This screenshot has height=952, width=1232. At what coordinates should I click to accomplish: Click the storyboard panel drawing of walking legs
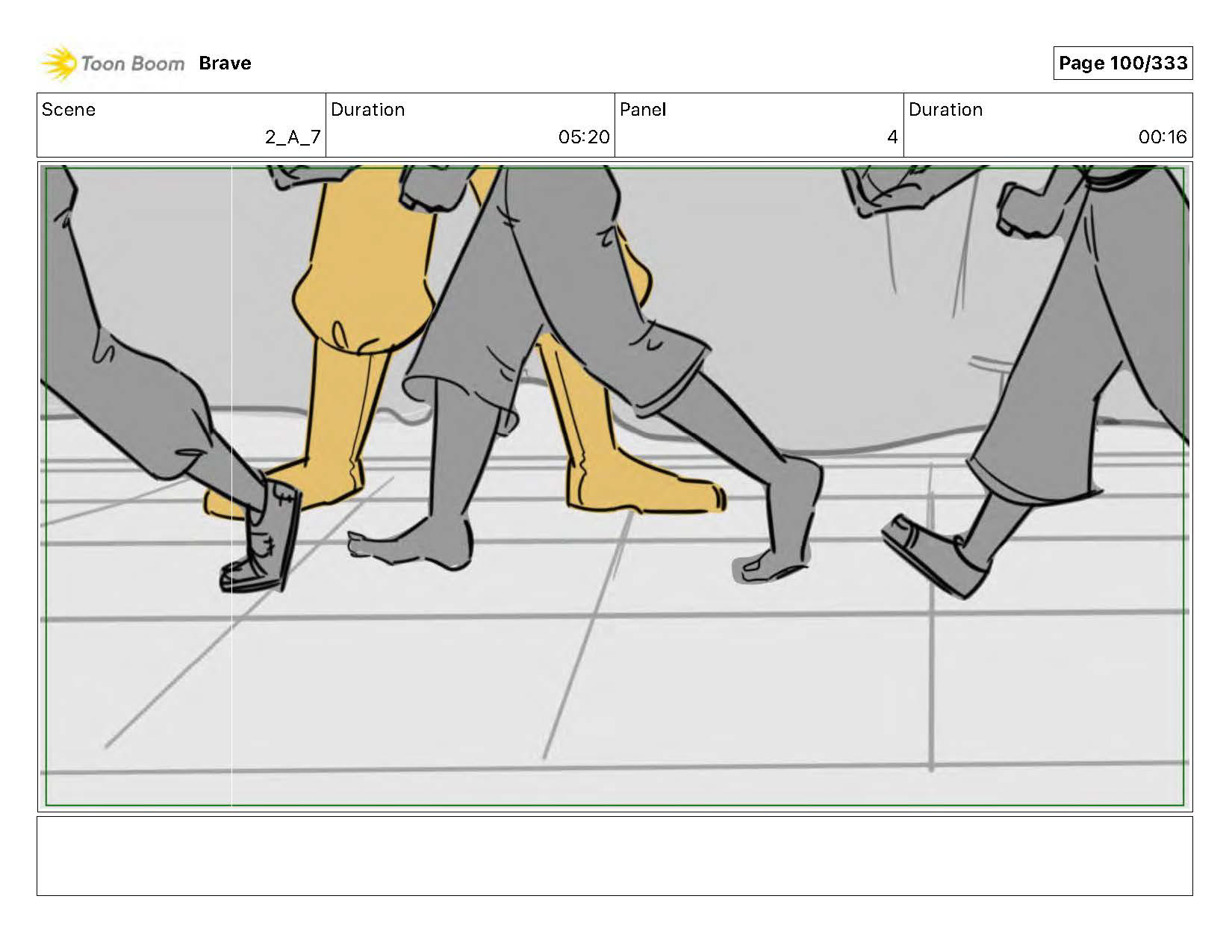(615, 487)
